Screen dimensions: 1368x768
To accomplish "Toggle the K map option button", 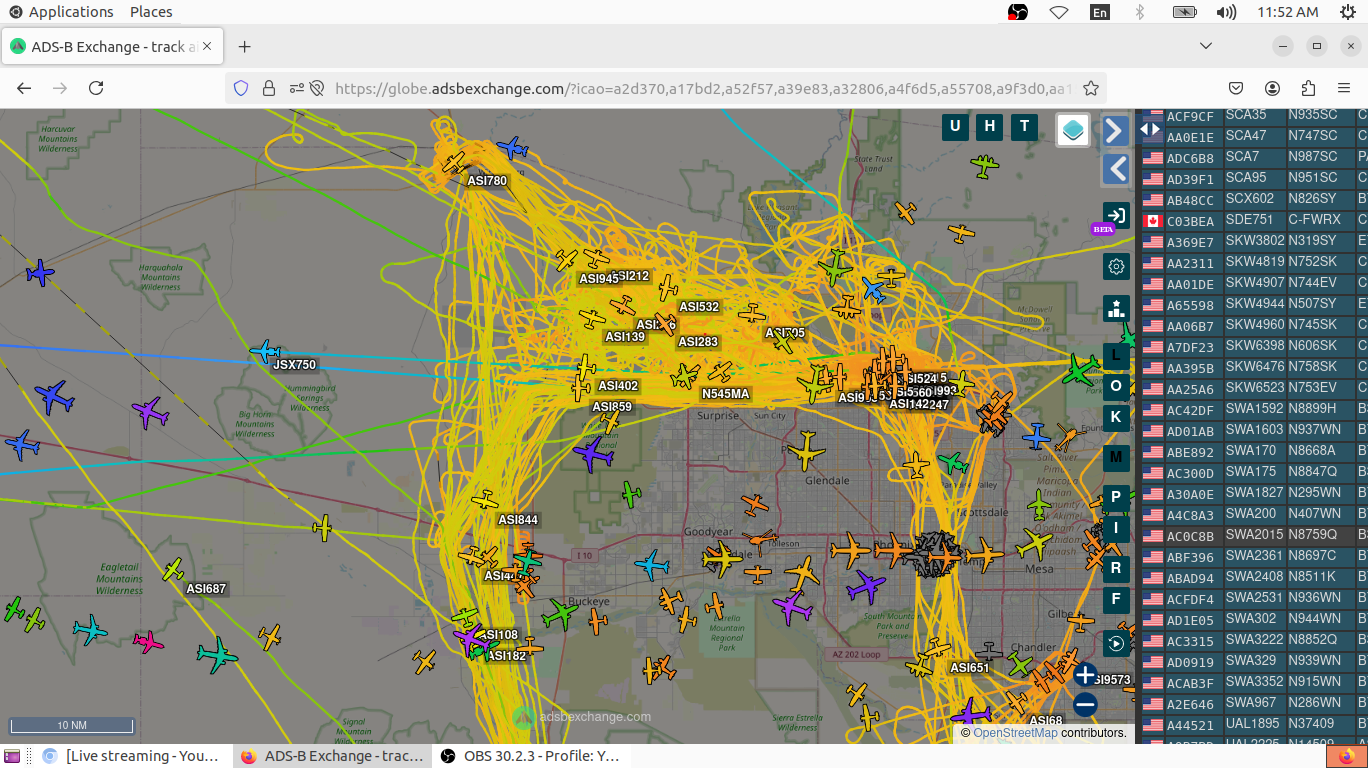I will tap(1116, 418).
